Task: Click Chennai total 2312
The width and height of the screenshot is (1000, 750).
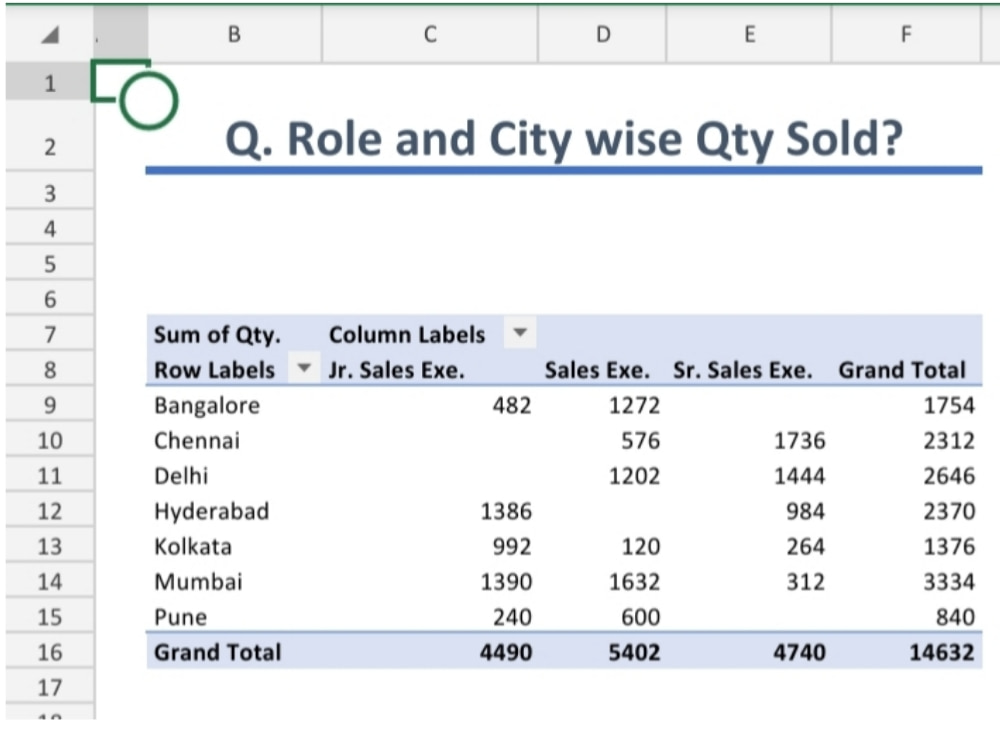Action: 949,441
